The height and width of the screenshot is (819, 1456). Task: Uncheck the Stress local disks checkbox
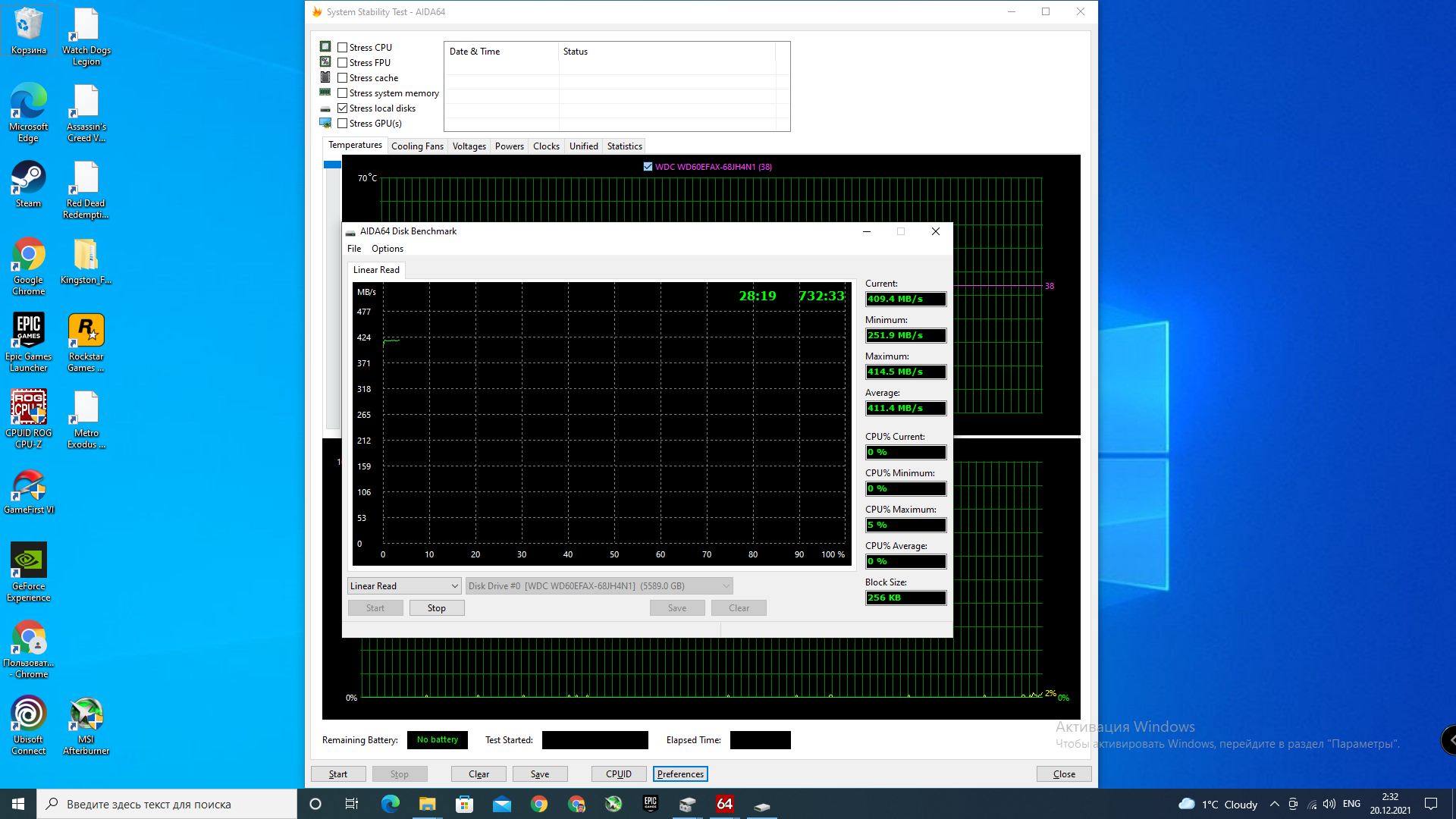(x=343, y=108)
